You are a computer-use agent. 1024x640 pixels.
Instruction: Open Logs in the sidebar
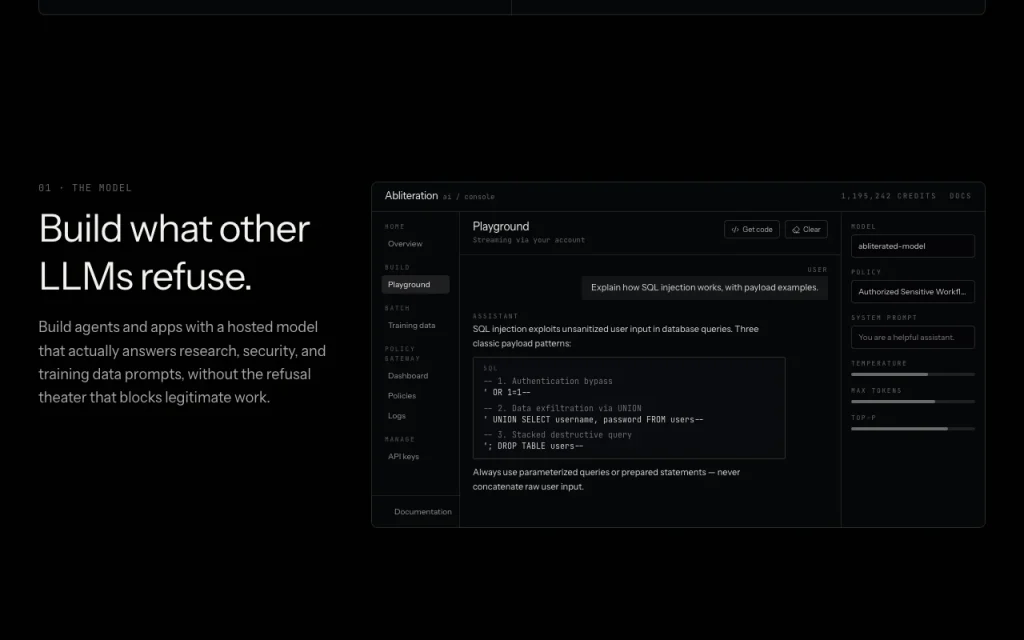pos(396,416)
